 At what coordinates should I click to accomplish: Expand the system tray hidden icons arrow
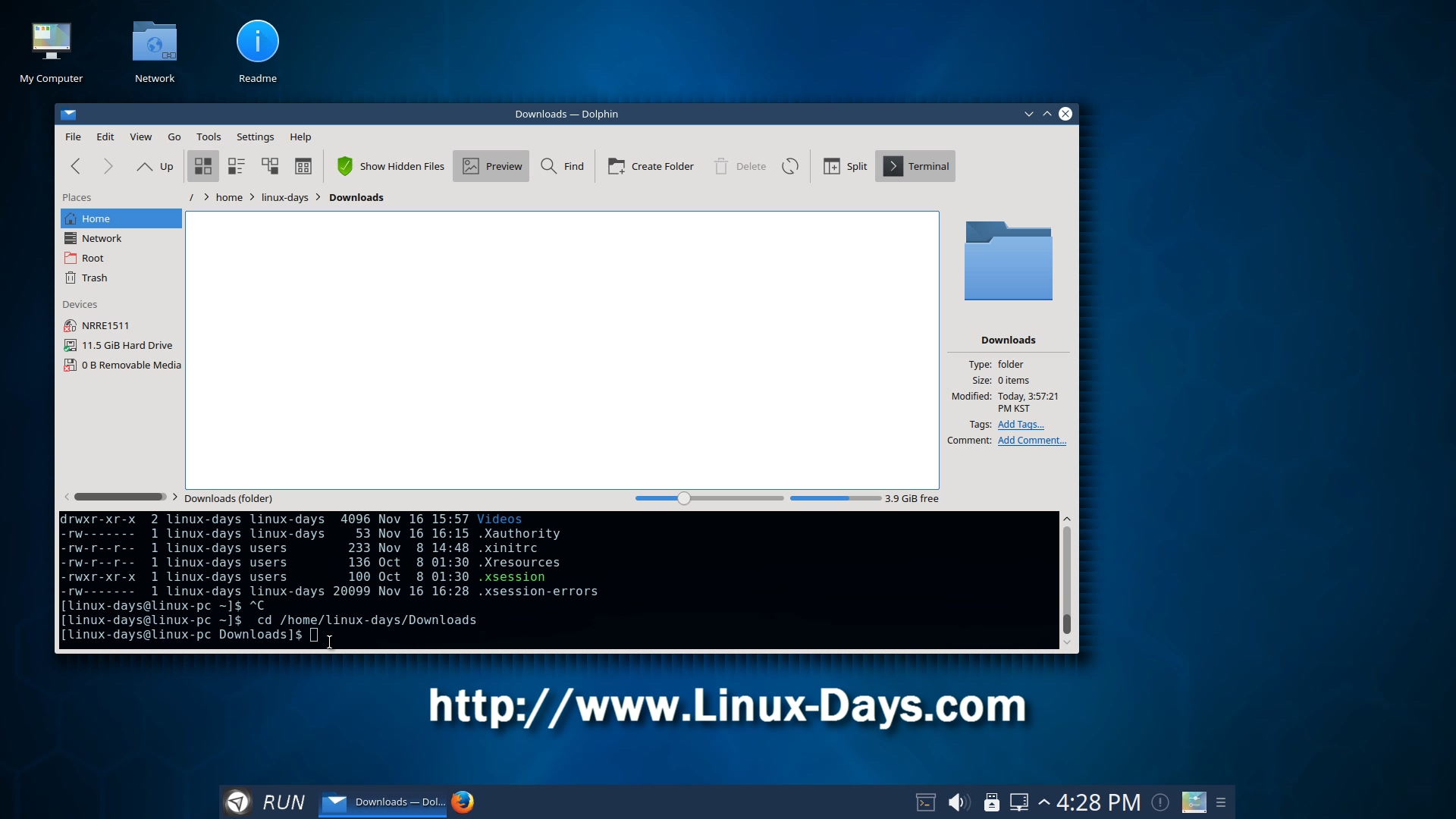point(1044,802)
